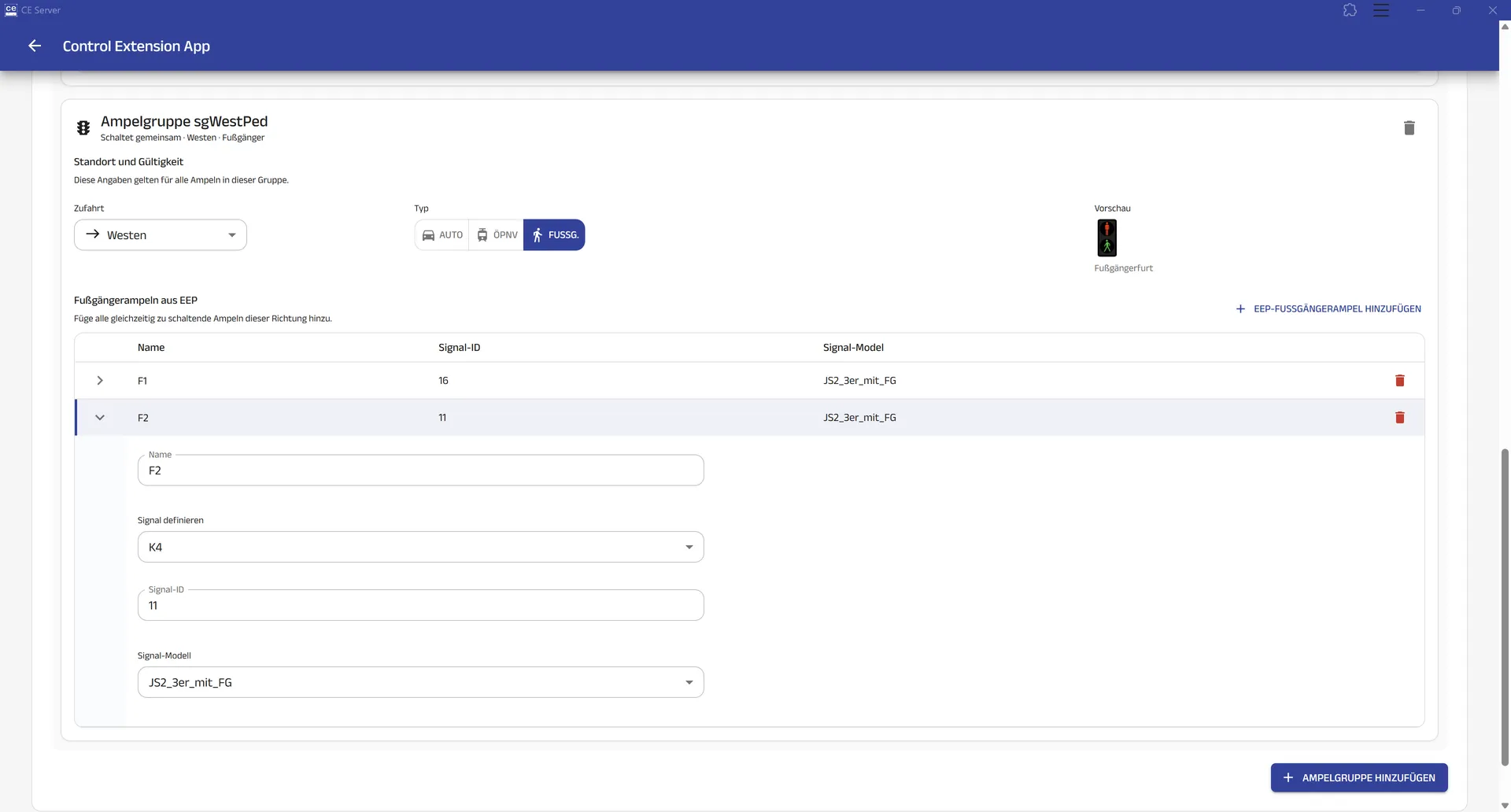Click into the Signal-ID field with 11
Viewport: 1511px width, 812px height.
point(421,605)
